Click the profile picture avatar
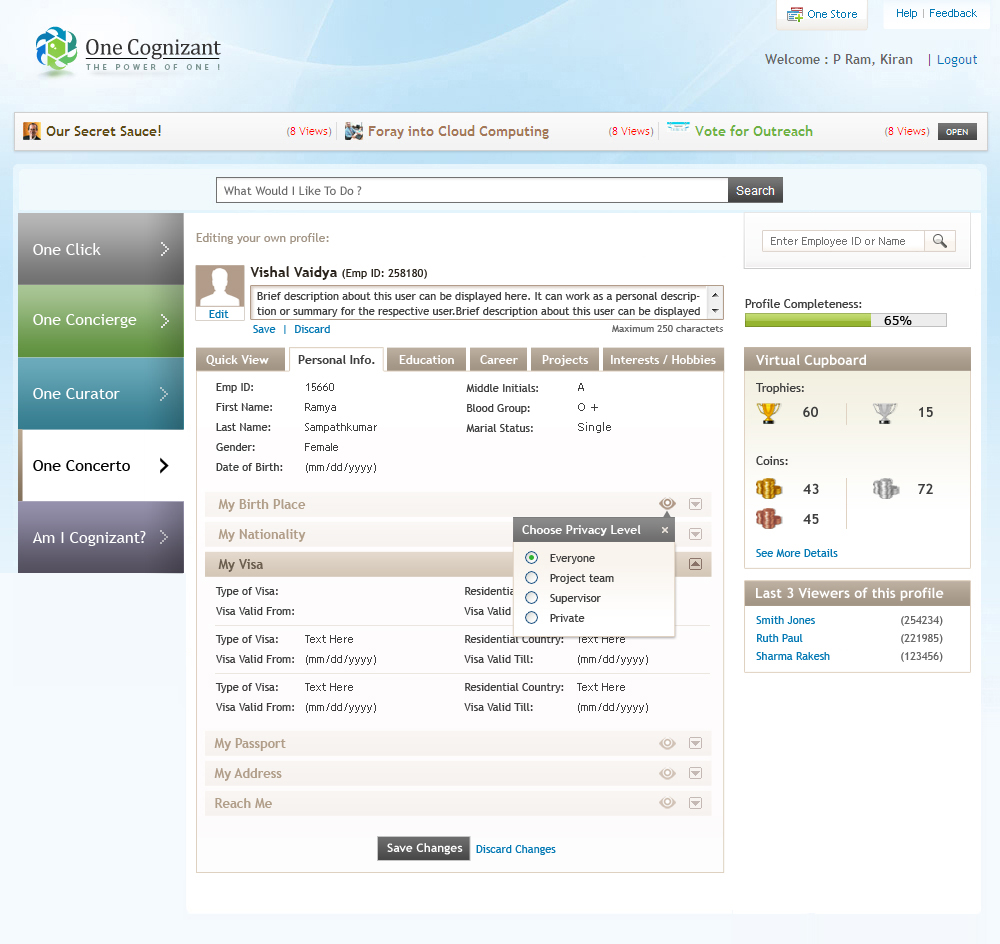1000x944 pixels. click(219, 286)
